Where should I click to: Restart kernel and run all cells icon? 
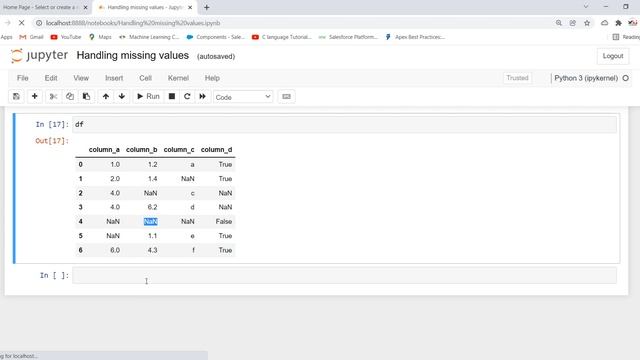202,97
